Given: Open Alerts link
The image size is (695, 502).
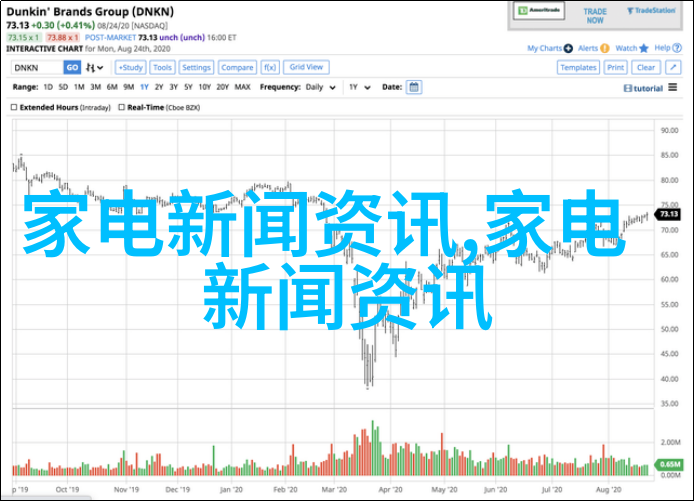Looking at the screenshot, I should point(588,48).
